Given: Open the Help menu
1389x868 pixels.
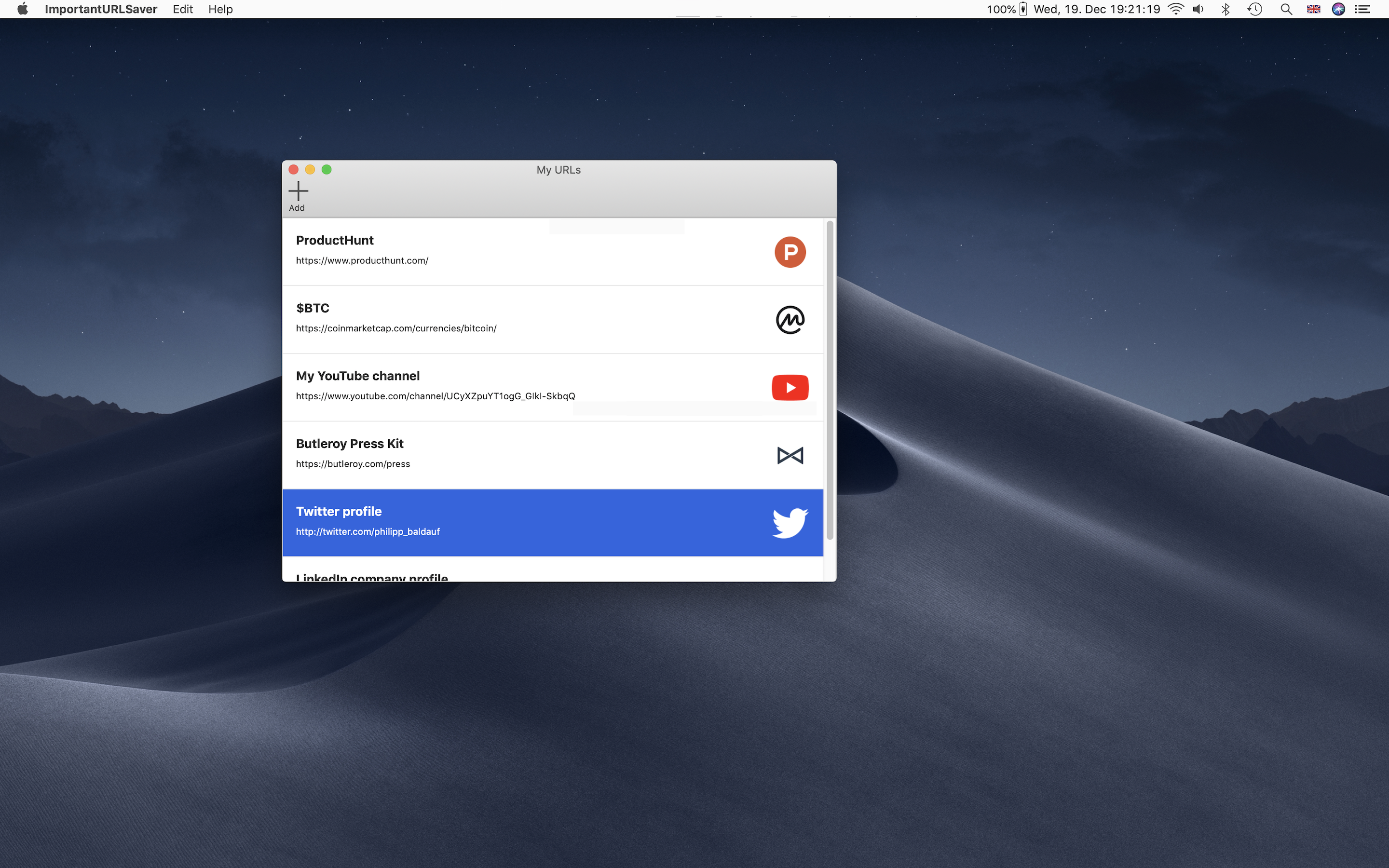Looking at the screenshot, I should [220, 9].
